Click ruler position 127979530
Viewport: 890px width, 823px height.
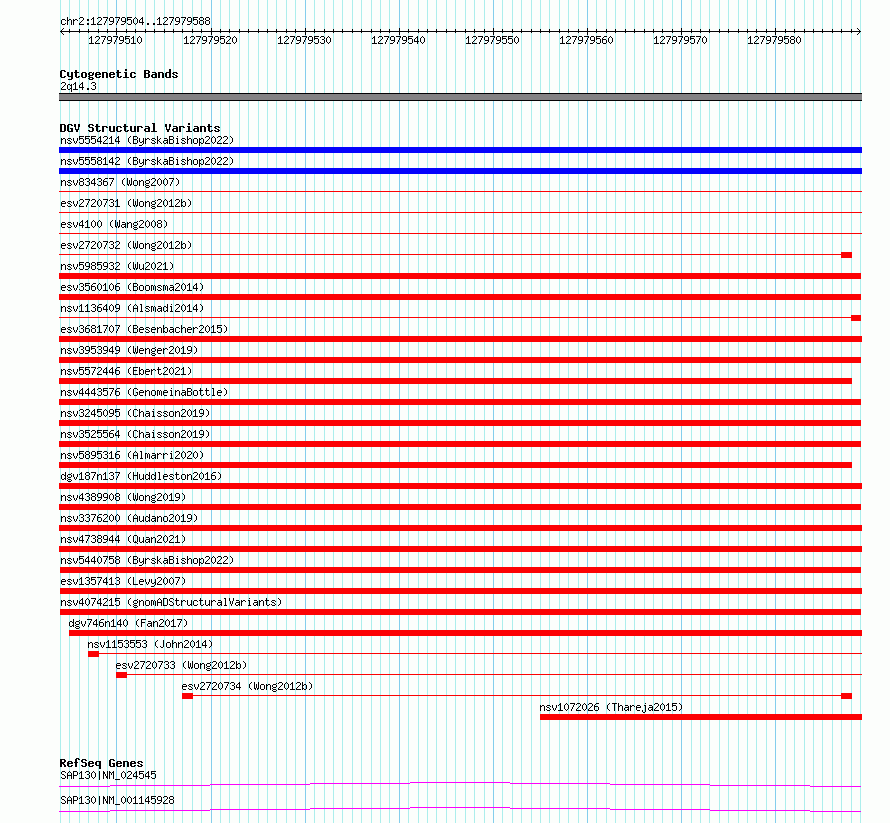(304, 40)
